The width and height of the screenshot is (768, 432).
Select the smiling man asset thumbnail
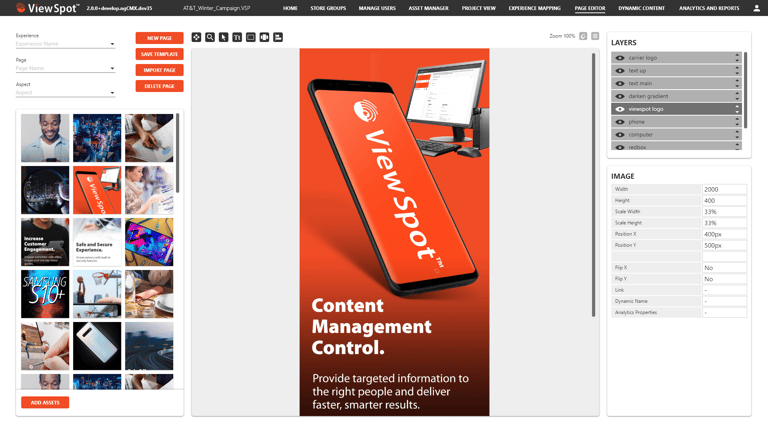[x=45, y=138]
